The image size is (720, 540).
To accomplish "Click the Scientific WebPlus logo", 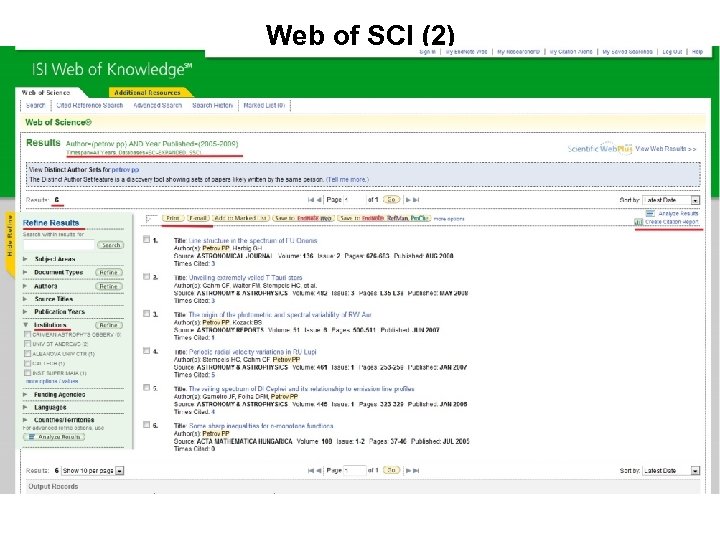I will click(x=600, y=149).
